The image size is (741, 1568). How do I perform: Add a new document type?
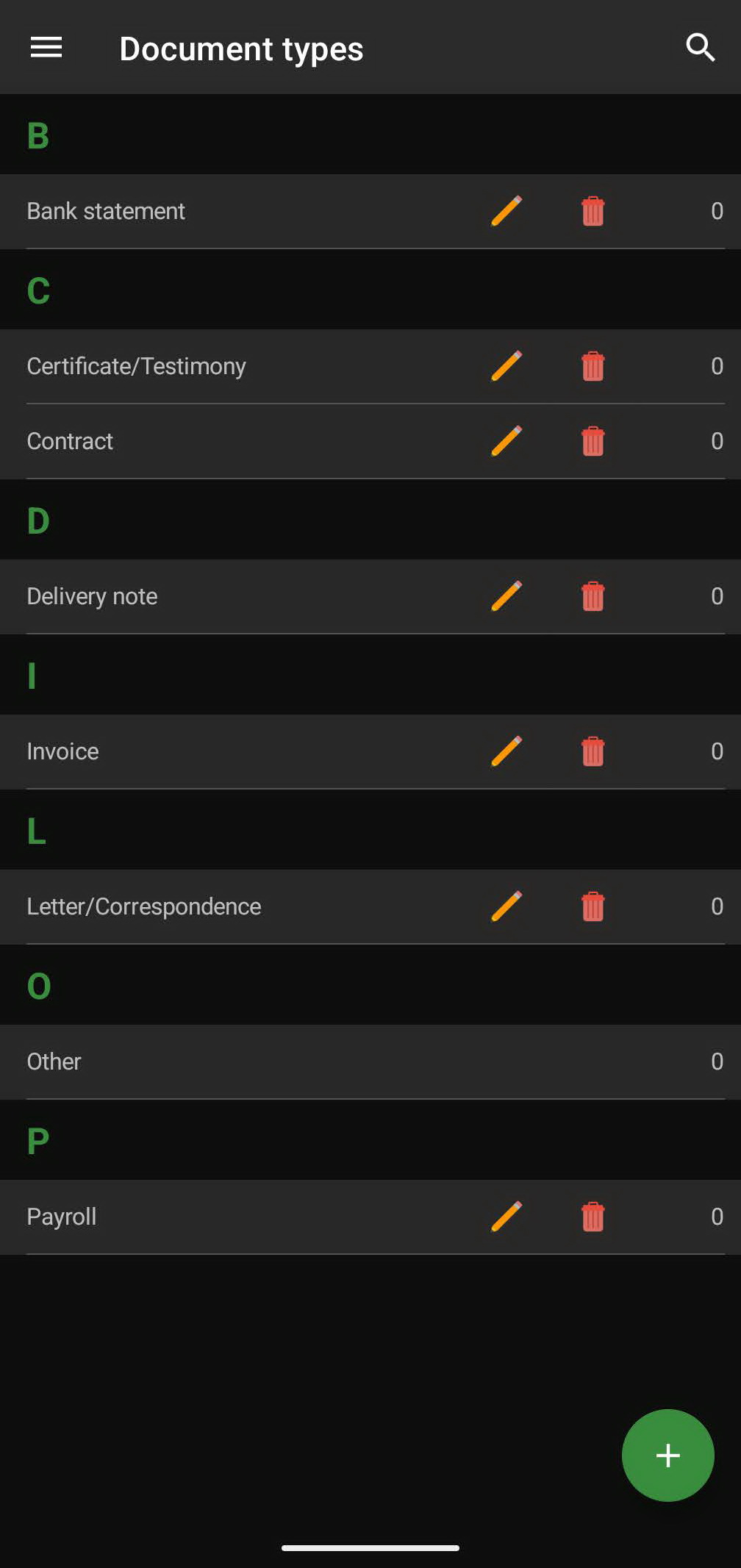[x=667, y=1456]
